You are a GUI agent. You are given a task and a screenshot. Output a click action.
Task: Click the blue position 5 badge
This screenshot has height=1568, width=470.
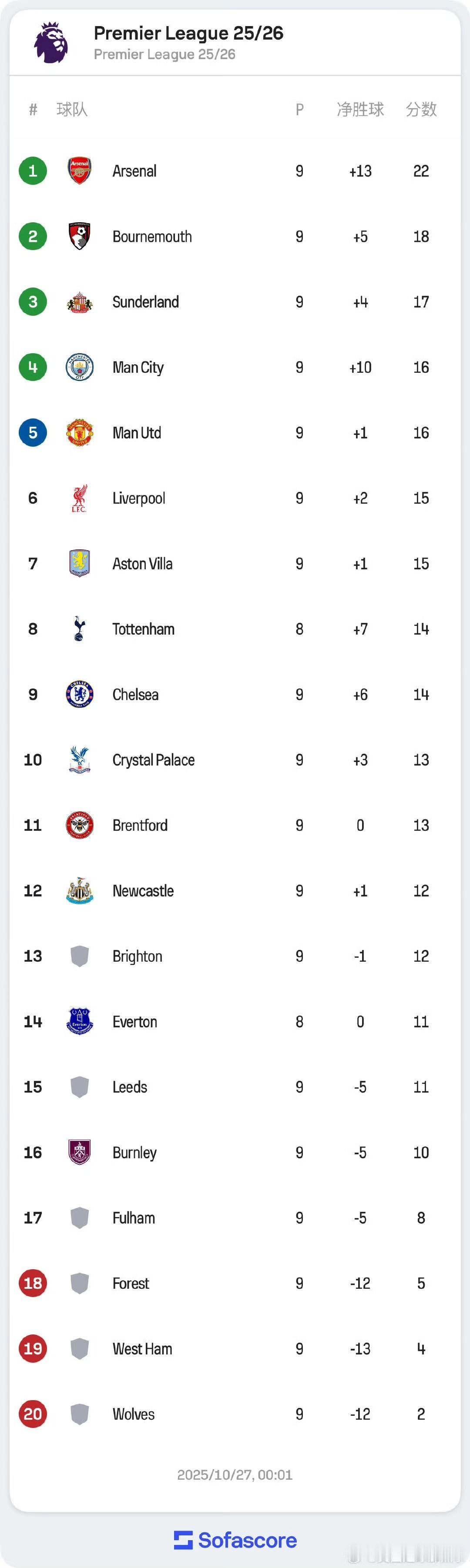click(33, 433)
